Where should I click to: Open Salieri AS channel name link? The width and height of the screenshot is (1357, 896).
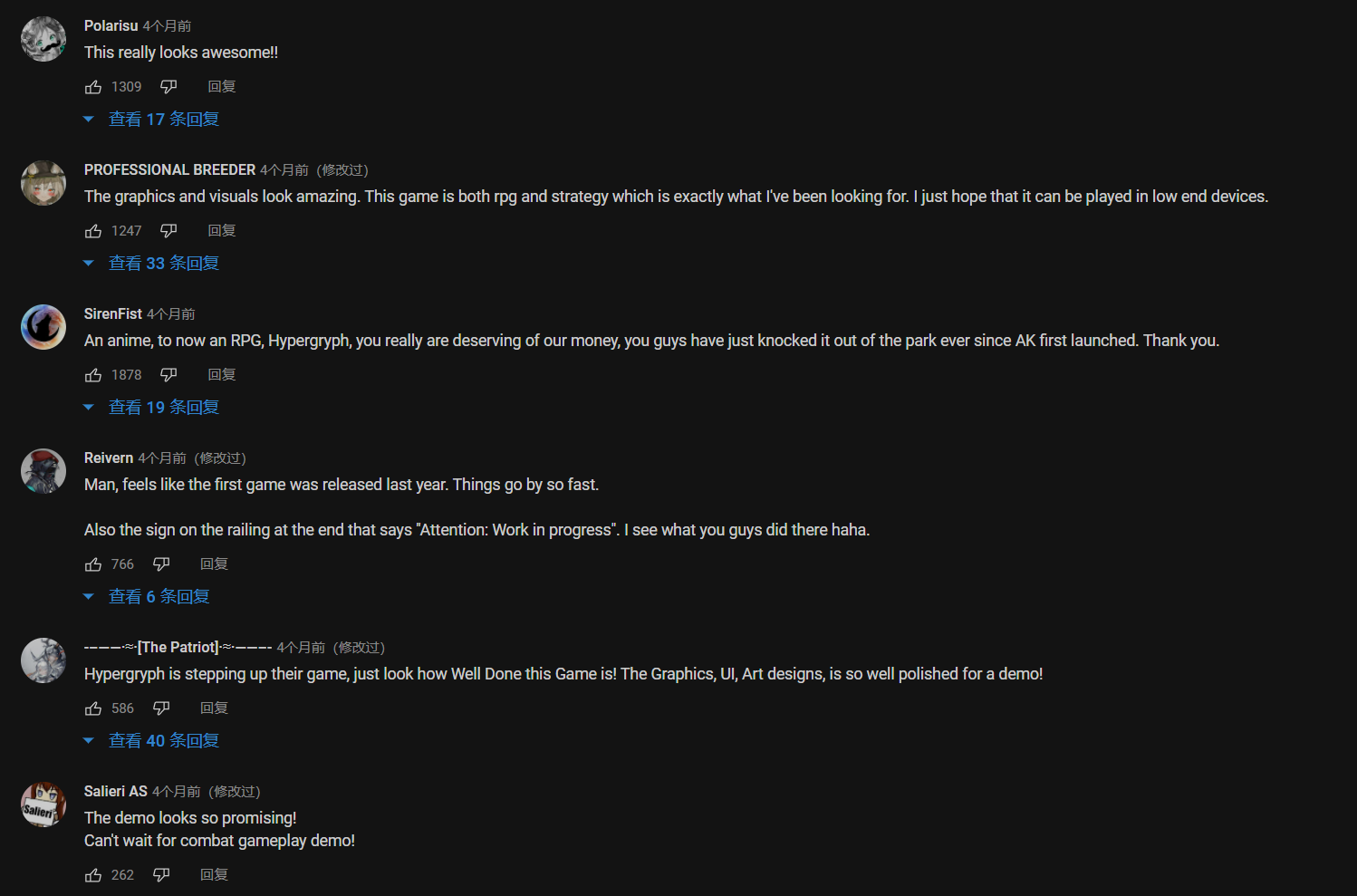pyautogui.click(x=116, y=791)
